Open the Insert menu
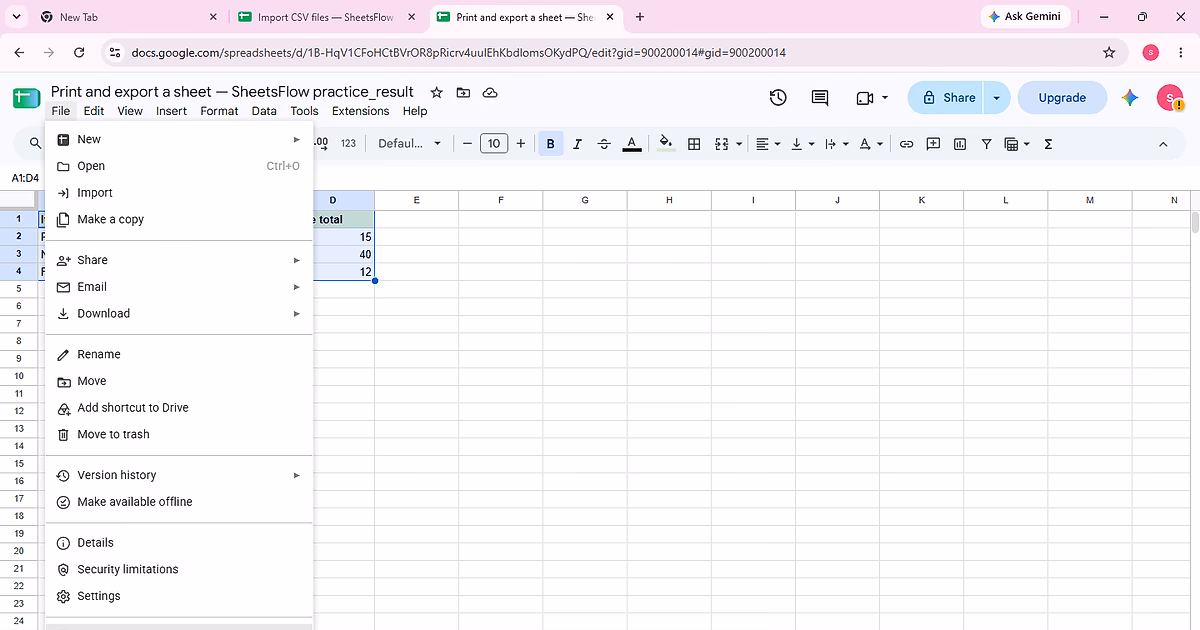Screen dimensions: 1200x630 (171, 111)
